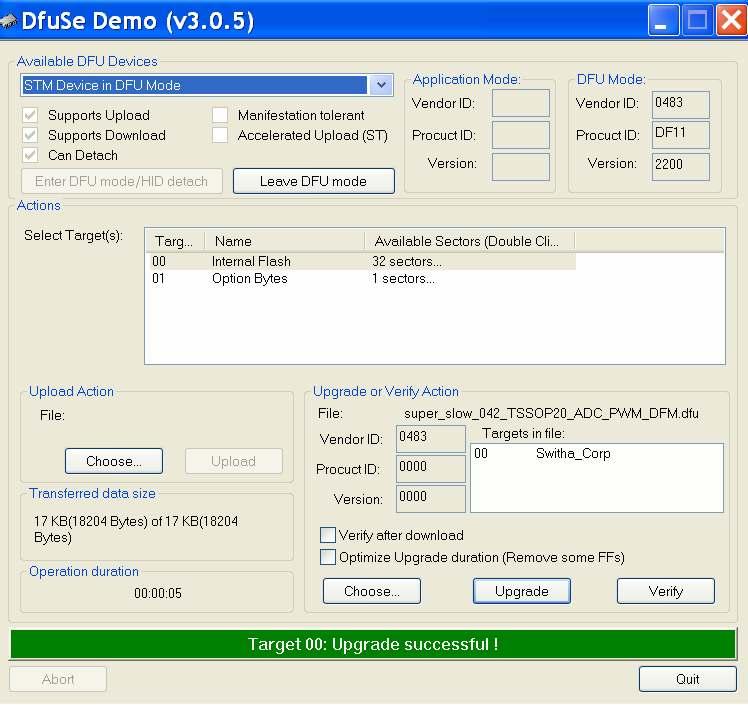
Task: Select target 01 Option Bytes row
Action: coord(361,279)
